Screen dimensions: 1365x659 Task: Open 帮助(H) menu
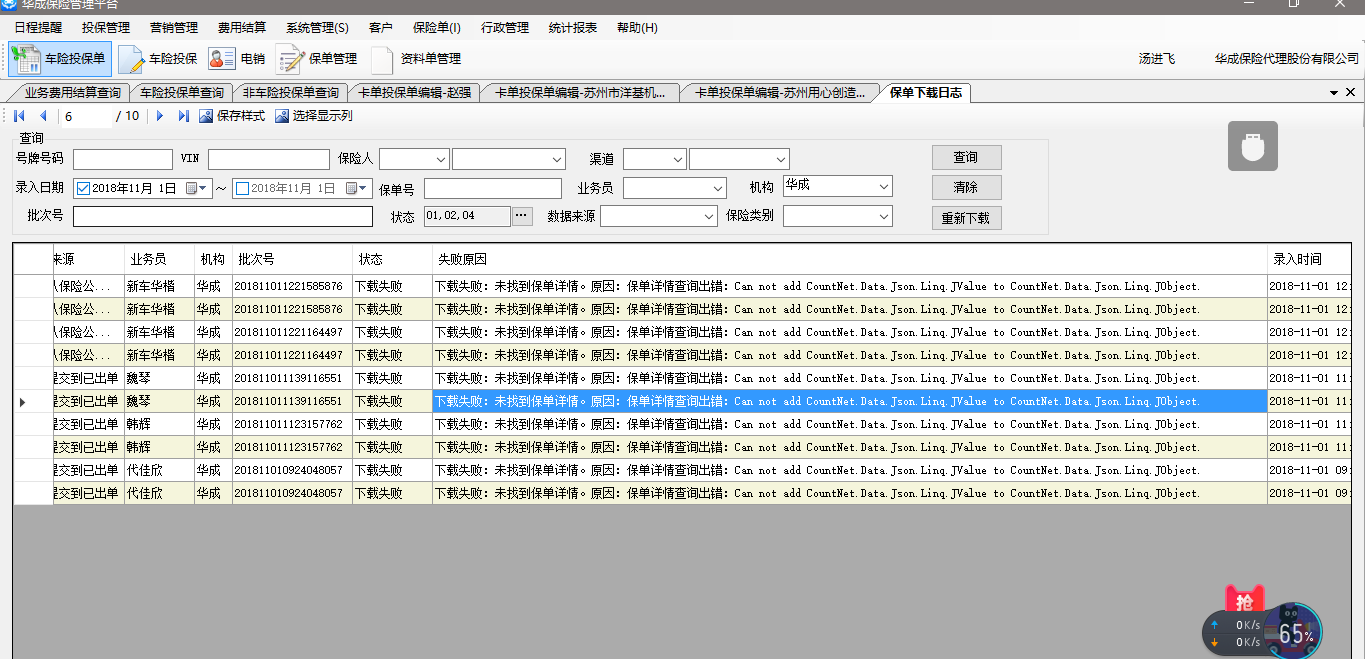[x=637, y=28]
